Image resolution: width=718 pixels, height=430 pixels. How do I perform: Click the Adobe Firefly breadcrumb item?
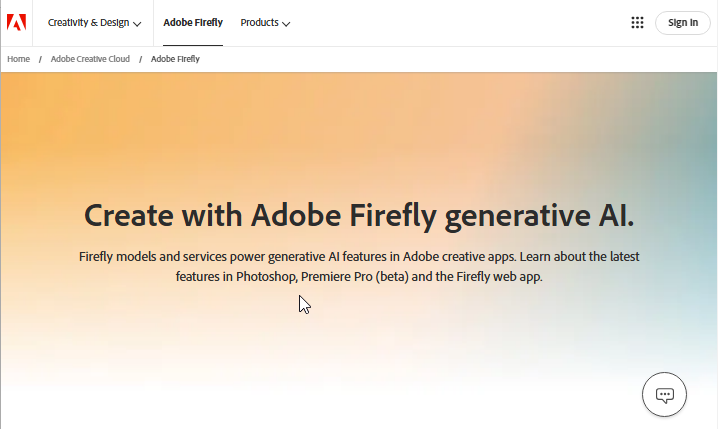point(175,59)
